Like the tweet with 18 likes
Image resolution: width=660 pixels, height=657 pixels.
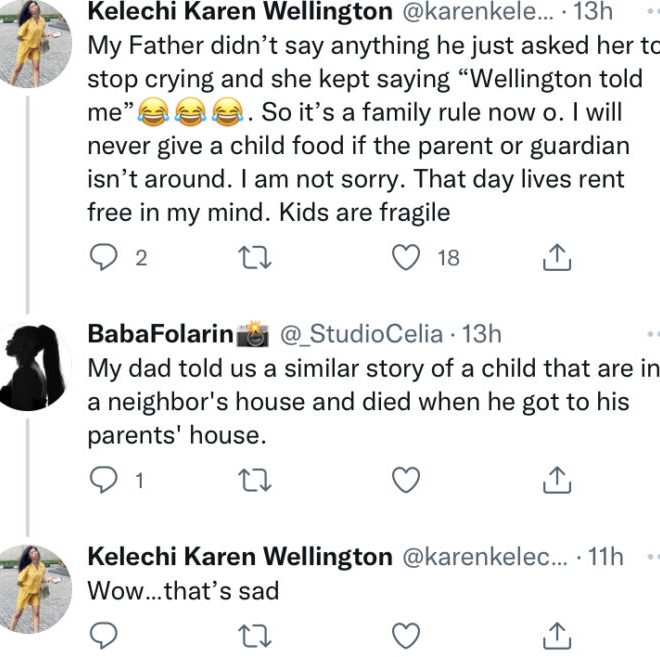405,258
